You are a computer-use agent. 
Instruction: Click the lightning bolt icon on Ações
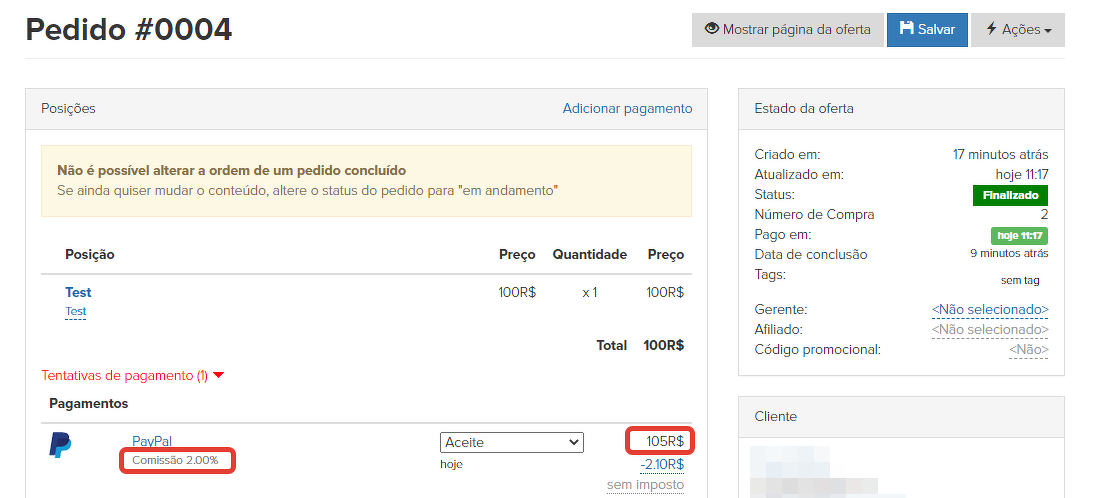tap(991, 29)
